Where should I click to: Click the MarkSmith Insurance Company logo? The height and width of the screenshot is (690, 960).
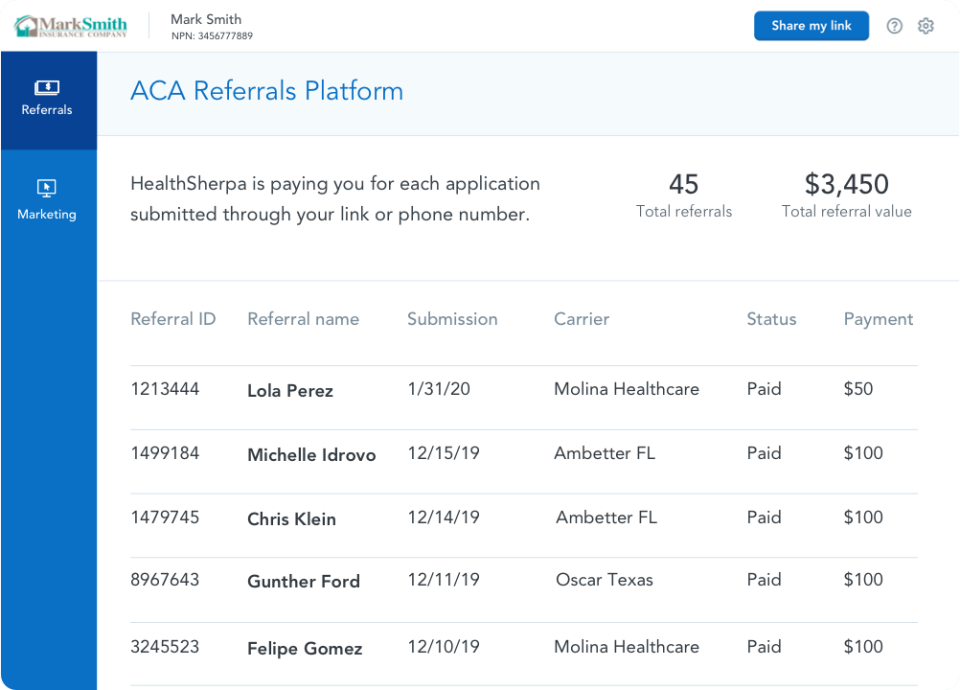(x=70, y=25)
